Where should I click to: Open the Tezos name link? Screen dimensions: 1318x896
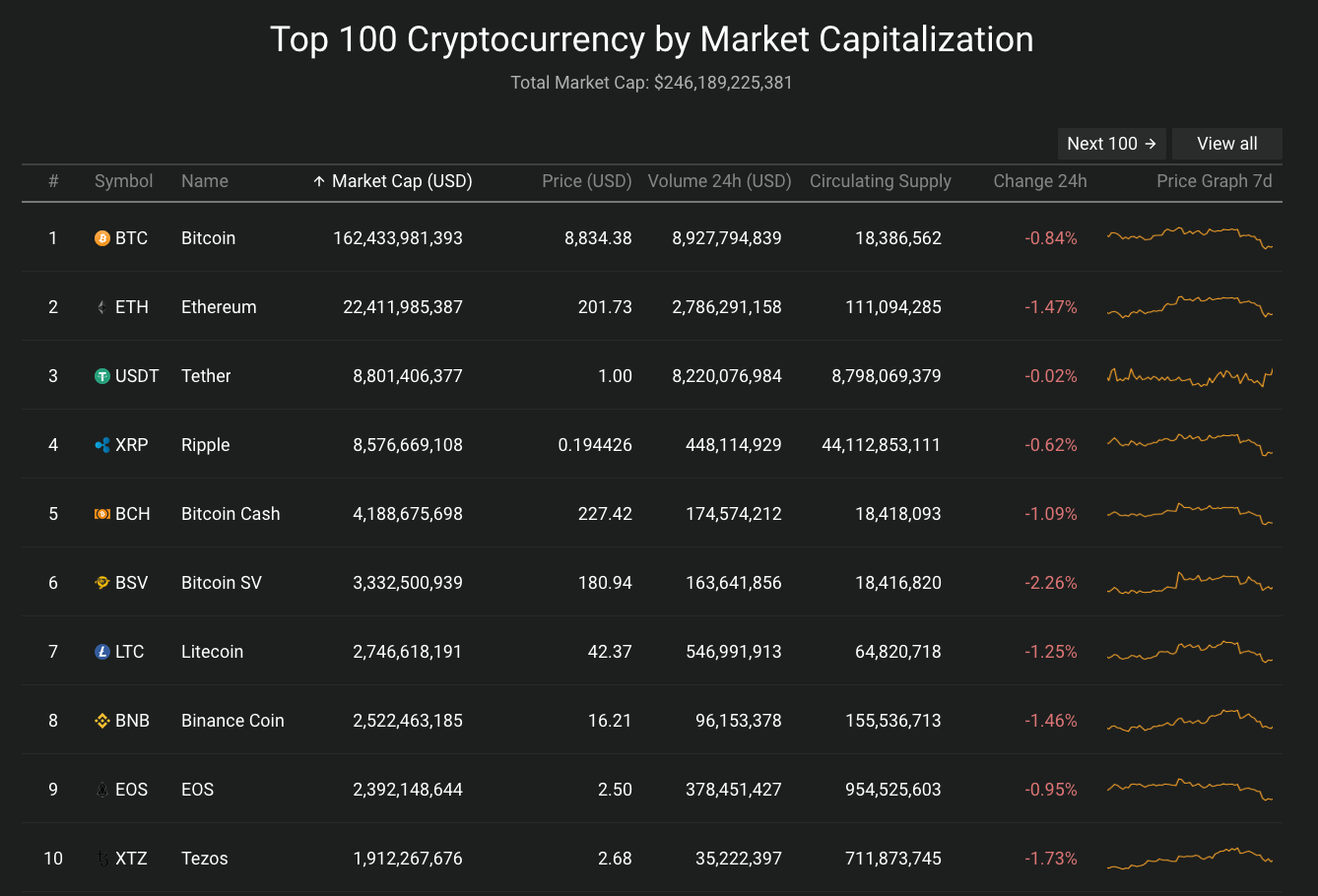[204, 859]
